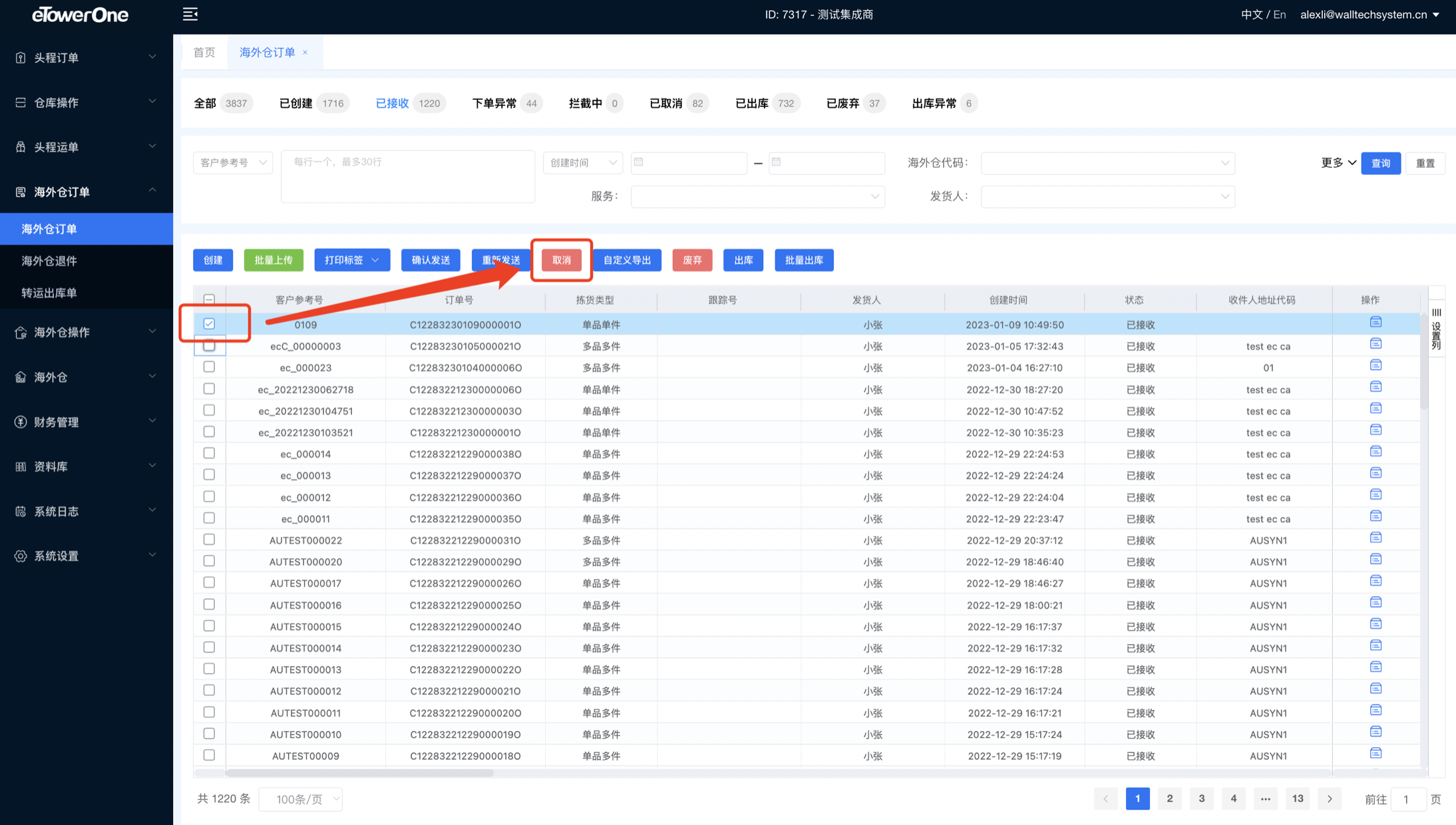Open 客户参考号 filter type dropdown
Viewport: 1456px width, 825px height.
(x=233, y=162)
